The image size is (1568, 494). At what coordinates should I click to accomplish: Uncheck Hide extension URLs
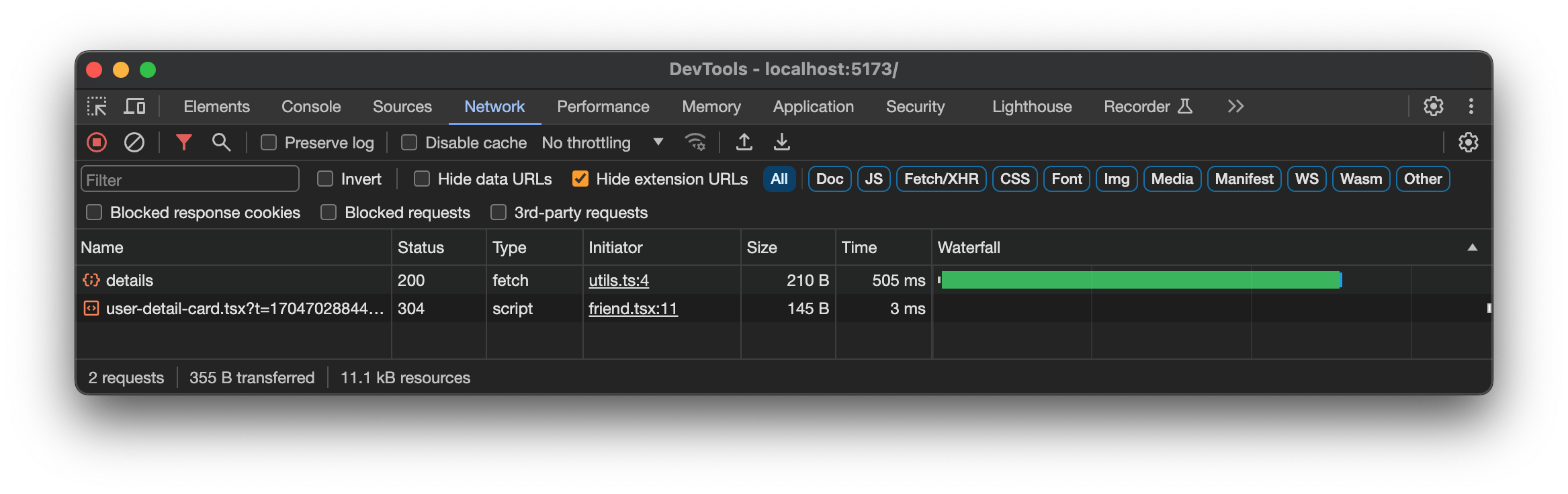tap(580, 179)
